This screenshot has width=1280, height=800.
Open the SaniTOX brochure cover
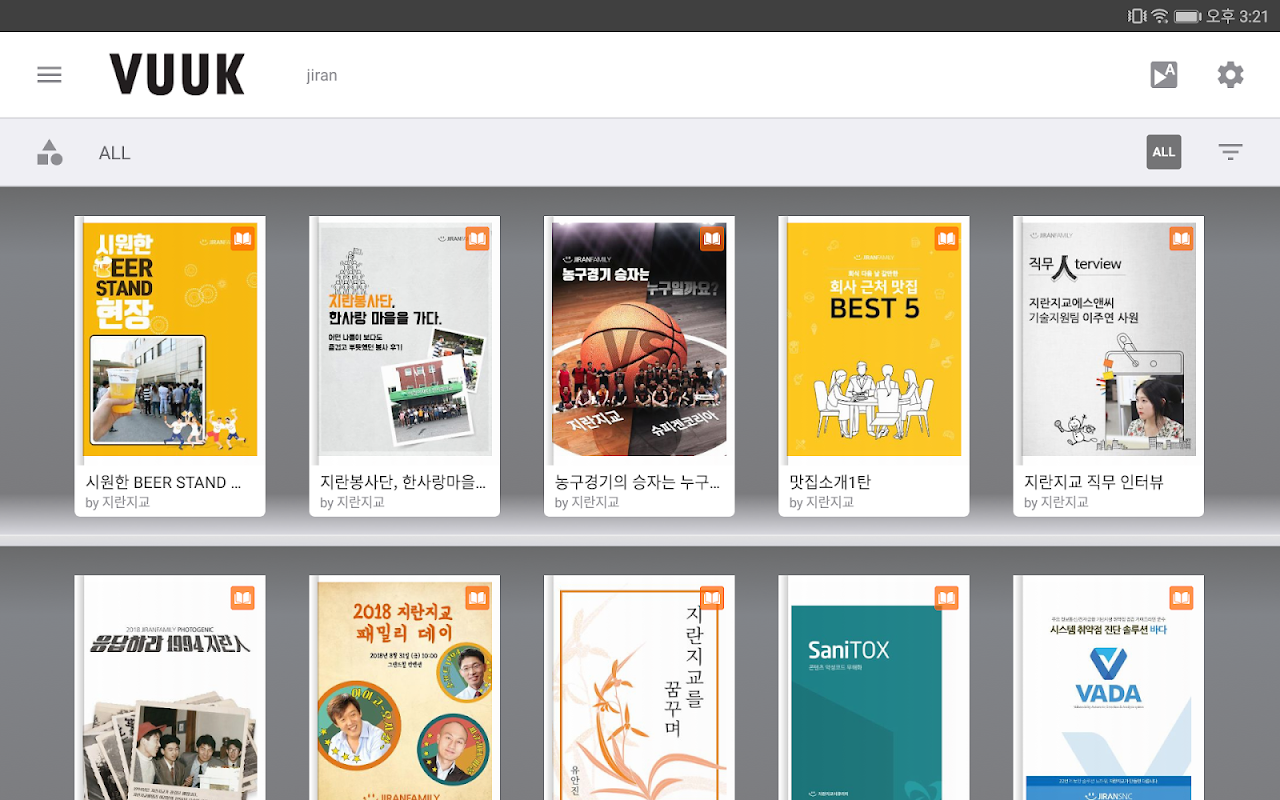[874, 690]
